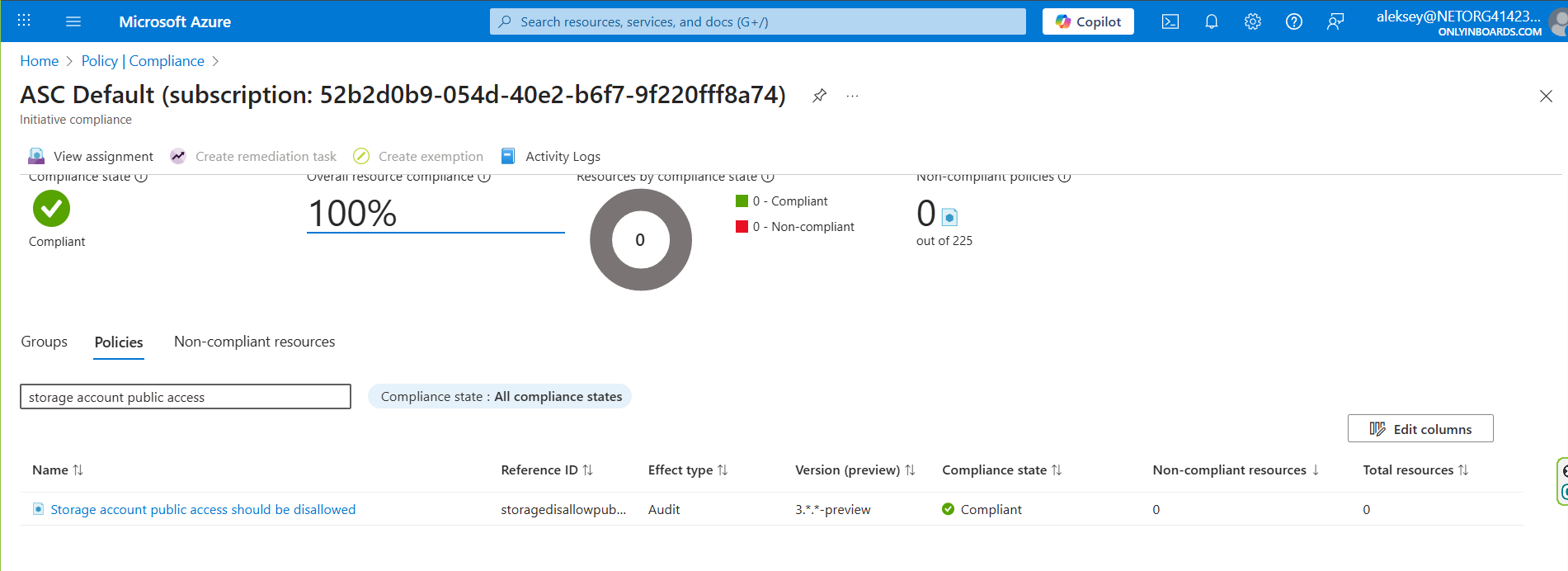Viewport: 1568px width, 571px height.
Task: Sort table by Name column
Action: 58,470
